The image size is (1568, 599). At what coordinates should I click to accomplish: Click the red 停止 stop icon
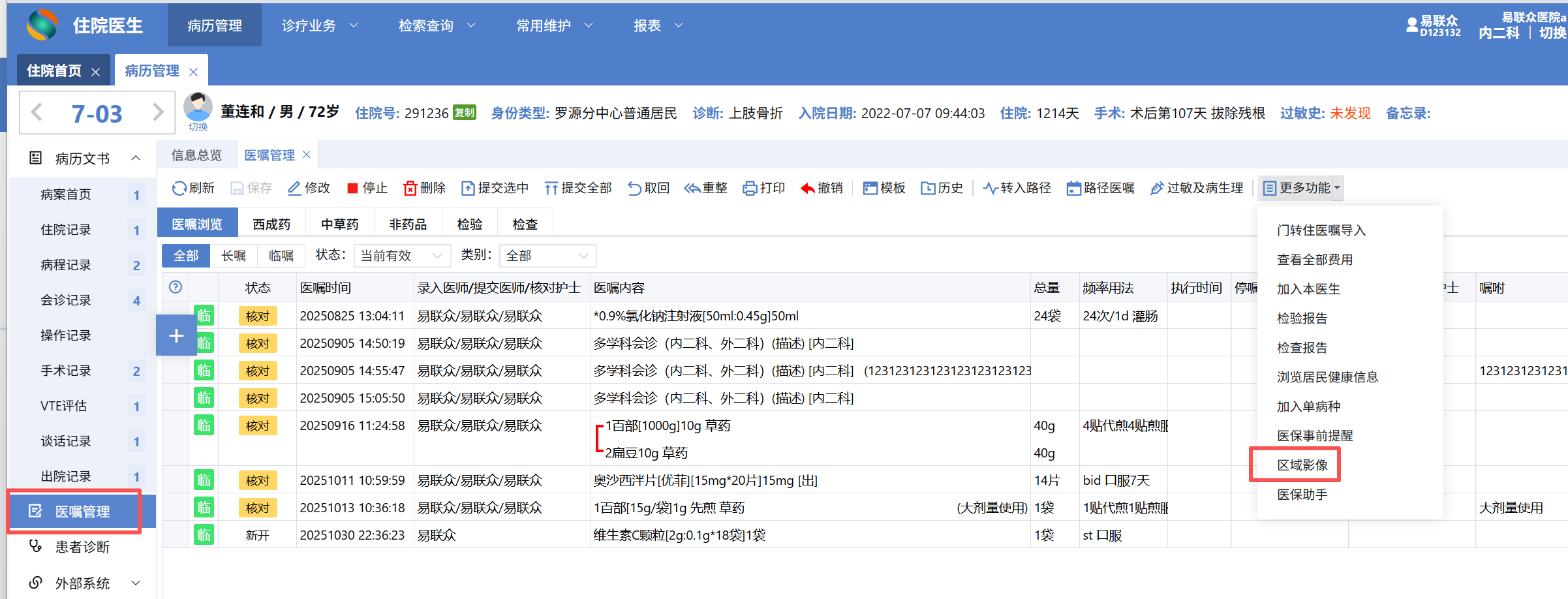(x=352, y=189)
